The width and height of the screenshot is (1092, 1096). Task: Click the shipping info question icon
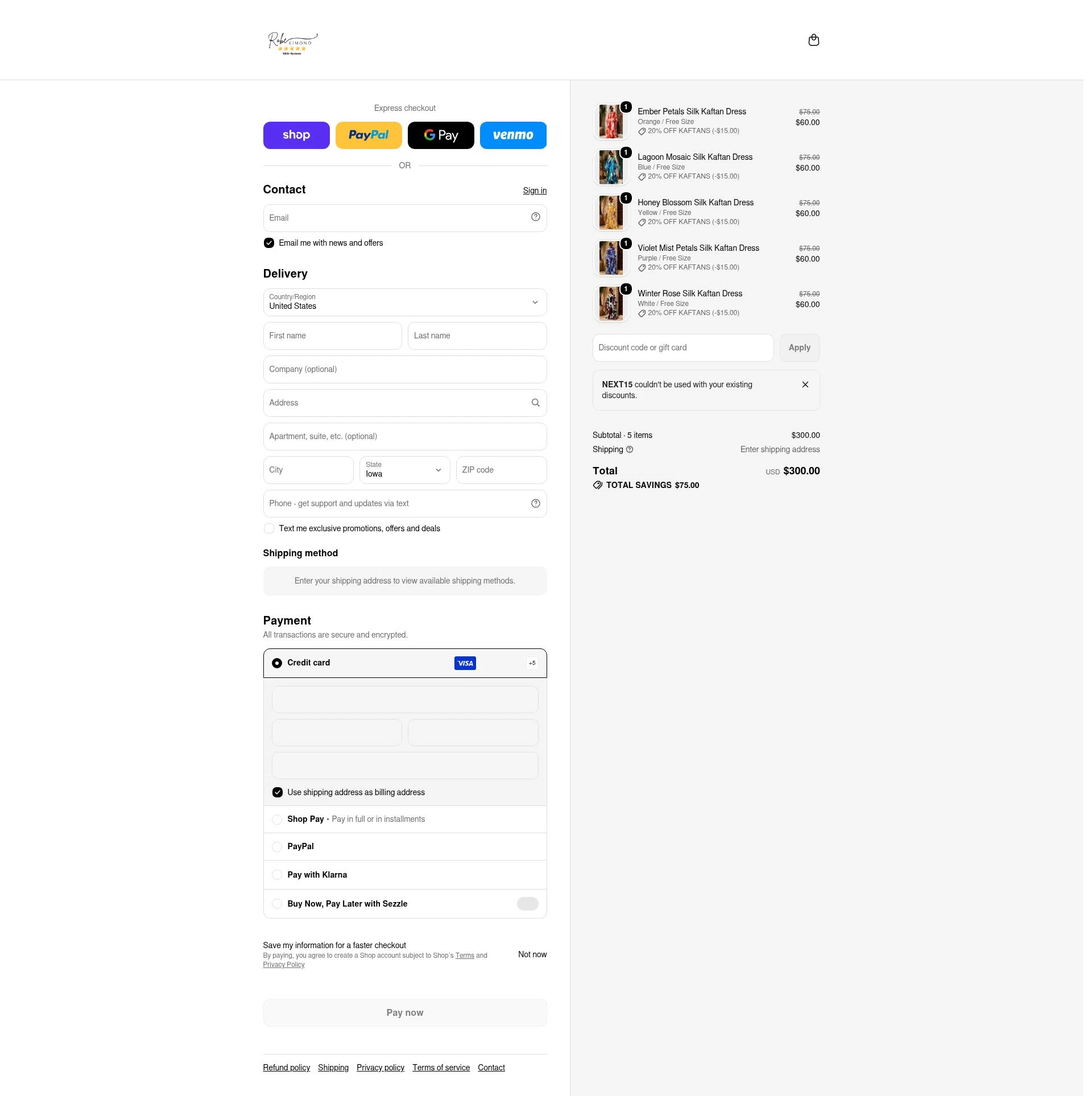pos(629,449)
